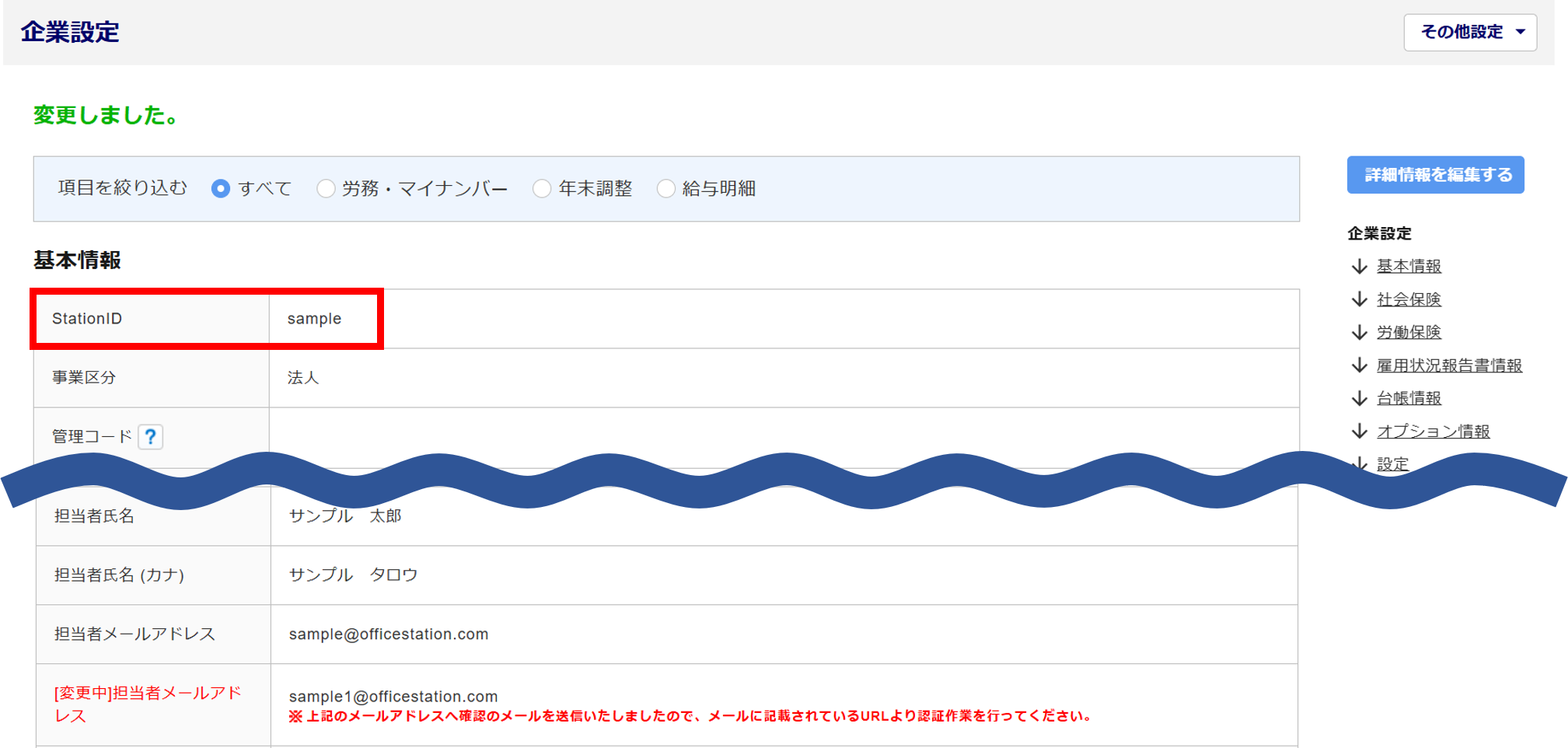Click the 項目を絞り込む filter label

(x=122, y=188)
